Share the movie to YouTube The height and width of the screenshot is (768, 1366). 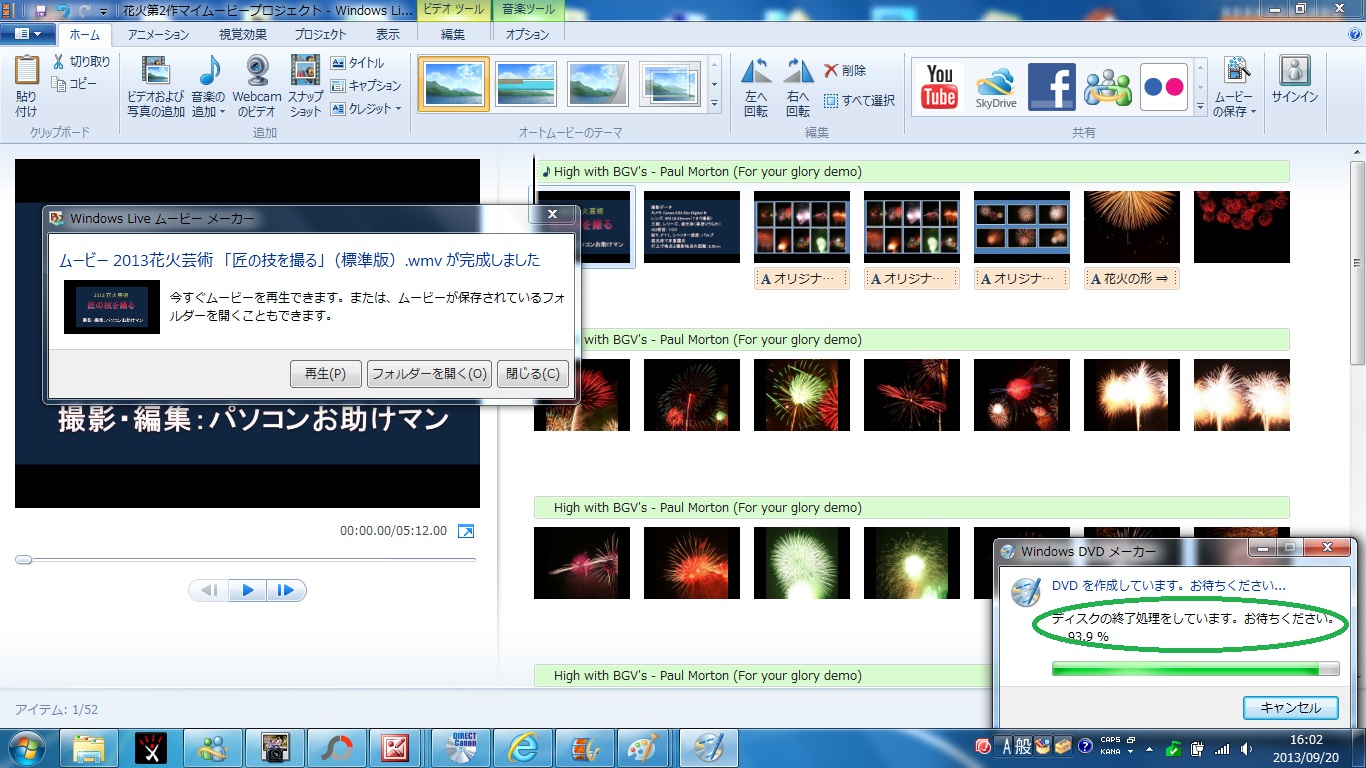[x=939, y=86]
